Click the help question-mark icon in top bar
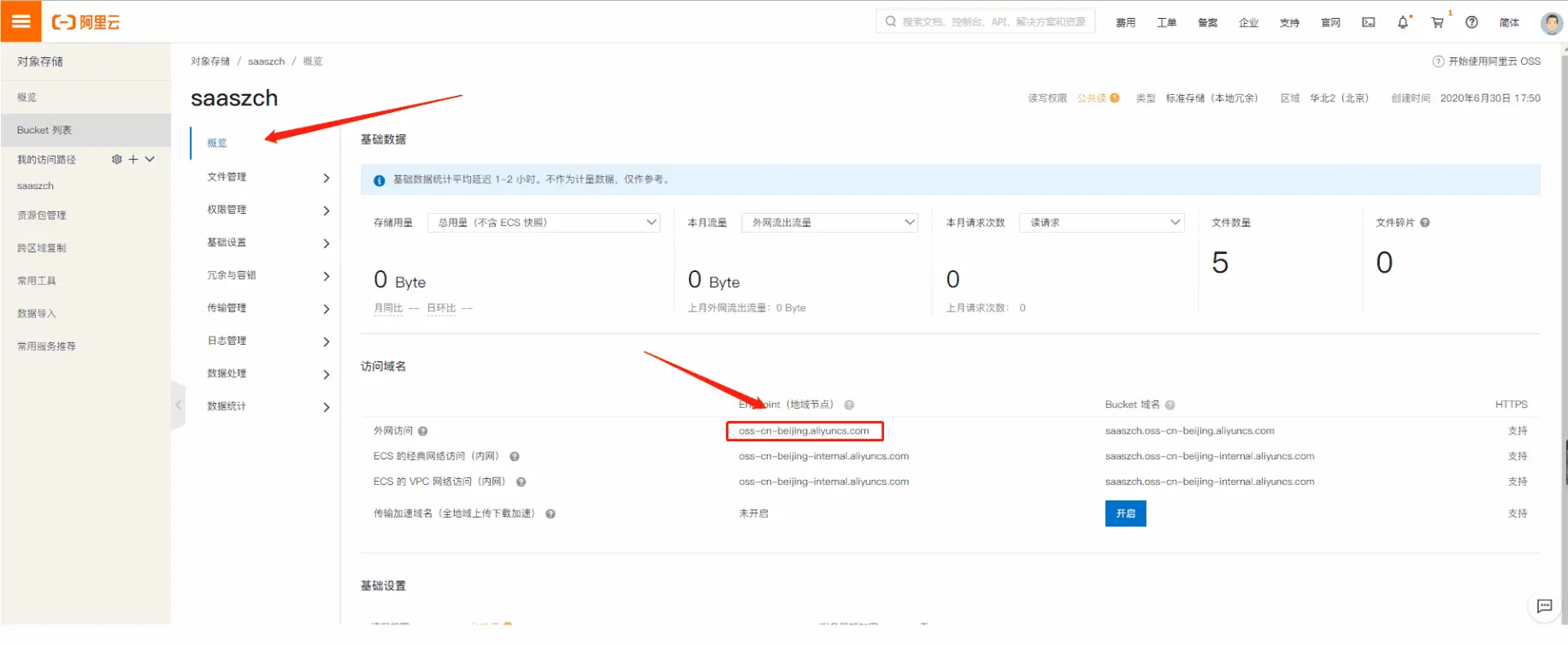Image resolution: width=1568 pixels, height=645 pixels. 1471,22
